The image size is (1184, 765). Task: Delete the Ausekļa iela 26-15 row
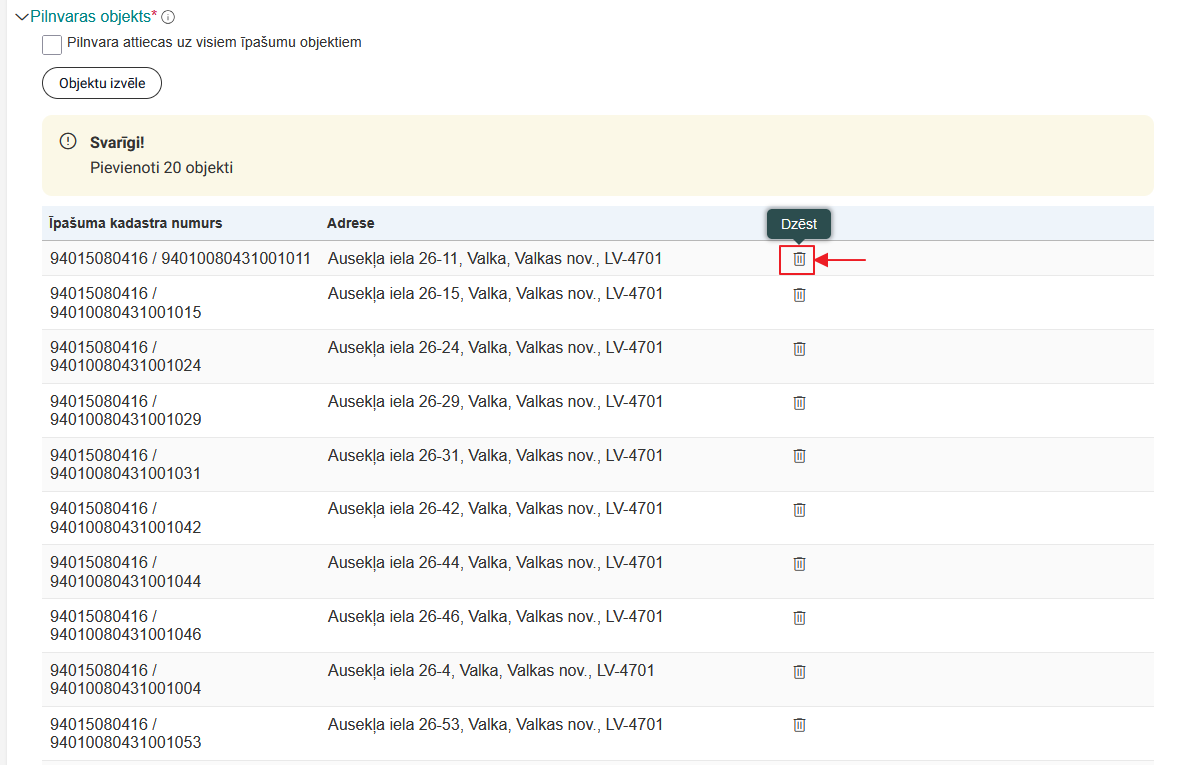tap(799, 295)
